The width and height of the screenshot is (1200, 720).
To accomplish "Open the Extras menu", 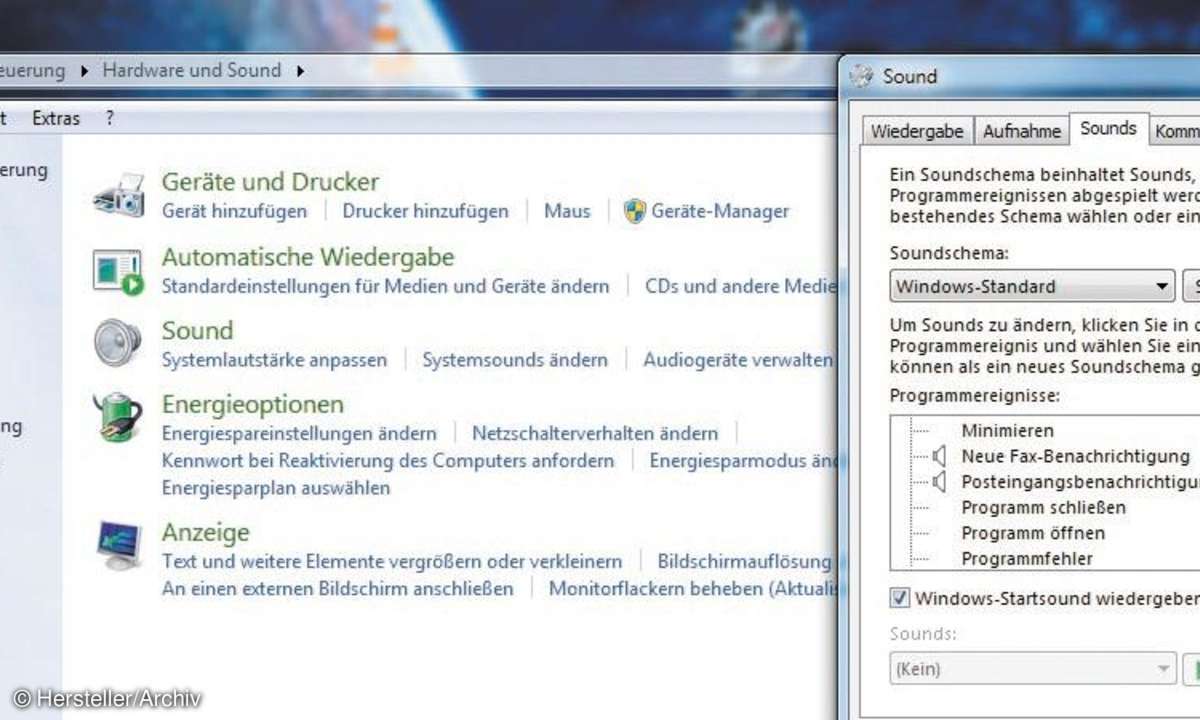I will [x=56, y=118].
